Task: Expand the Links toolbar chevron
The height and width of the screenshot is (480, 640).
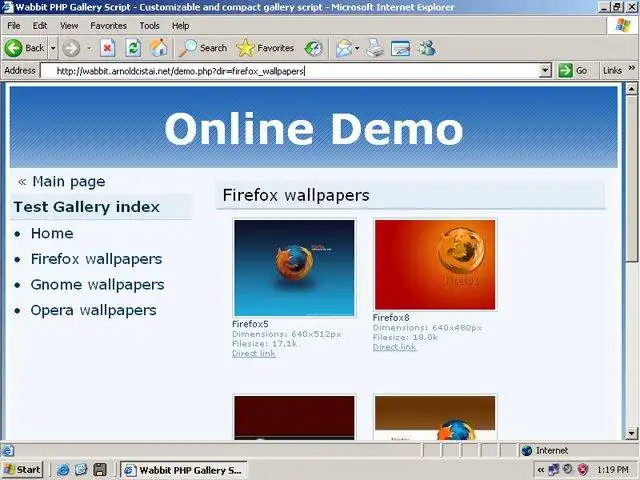Action: [631, 68]
